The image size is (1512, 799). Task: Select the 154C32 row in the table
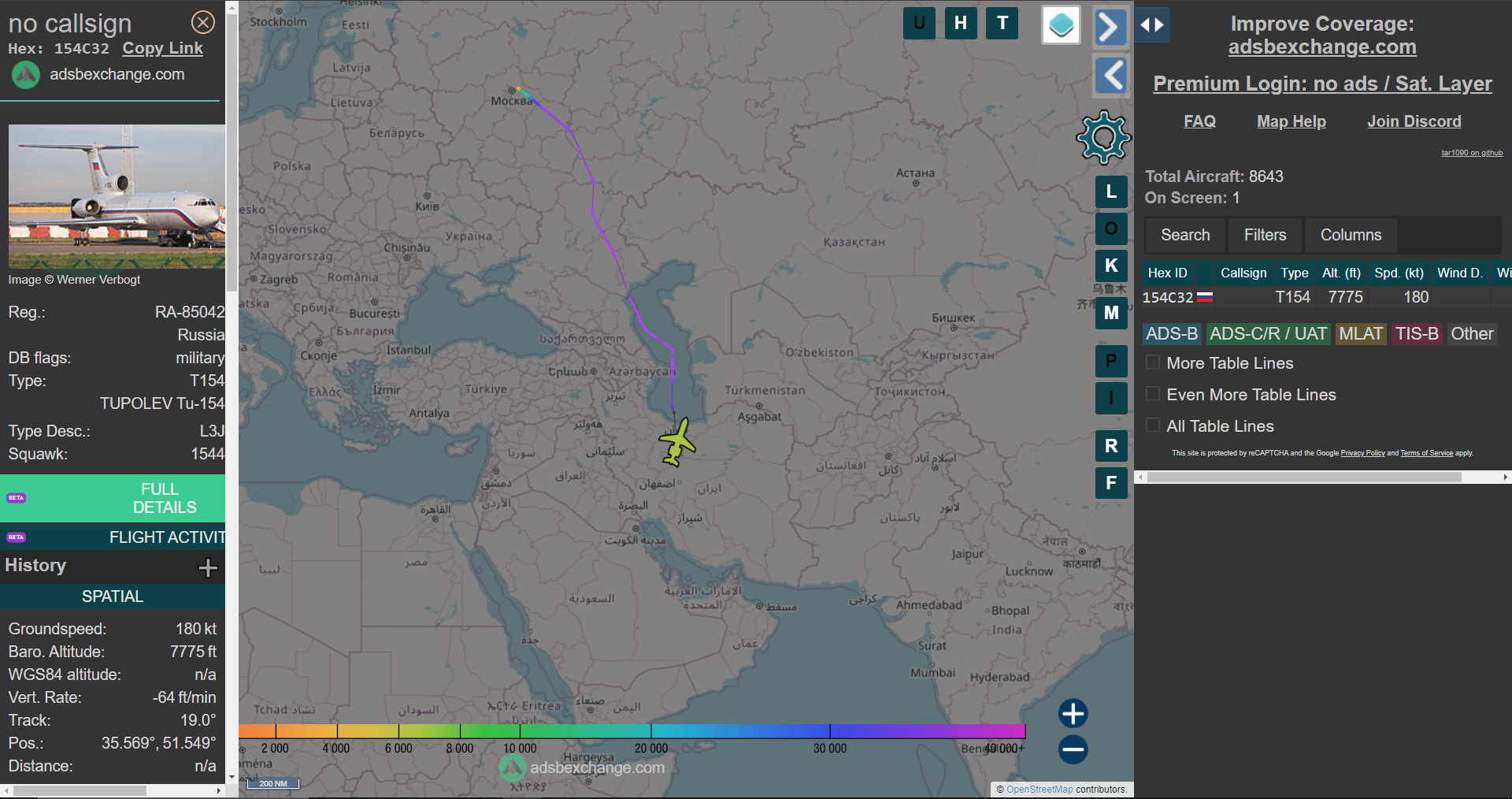[1327, 297]
